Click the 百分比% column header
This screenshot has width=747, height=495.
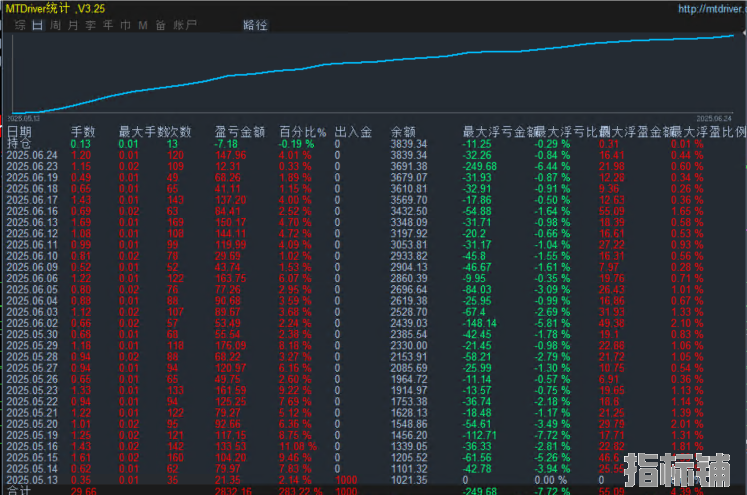(303, 131)
